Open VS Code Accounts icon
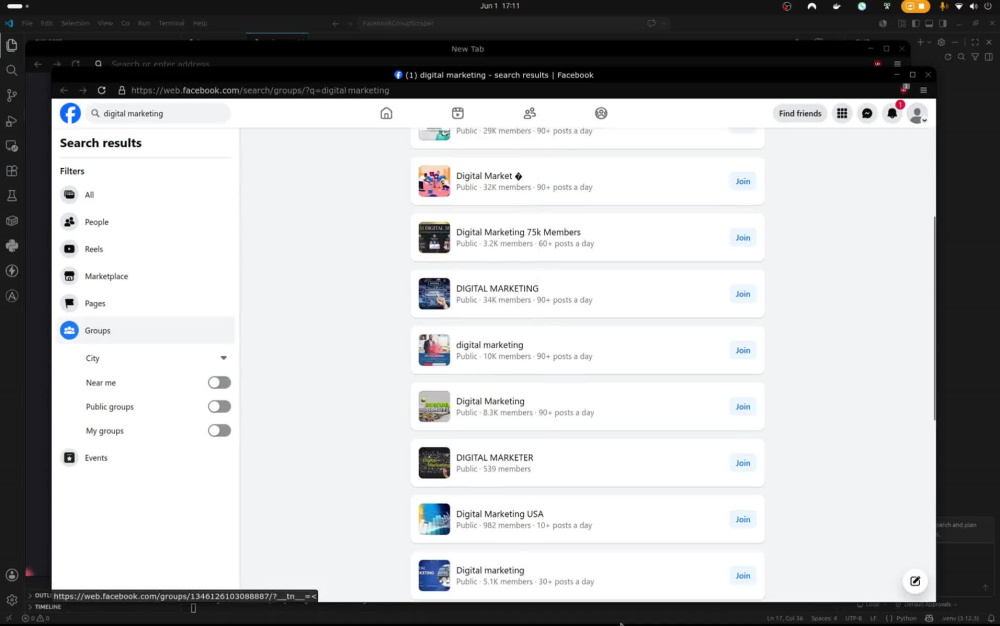 pos(11,575)
